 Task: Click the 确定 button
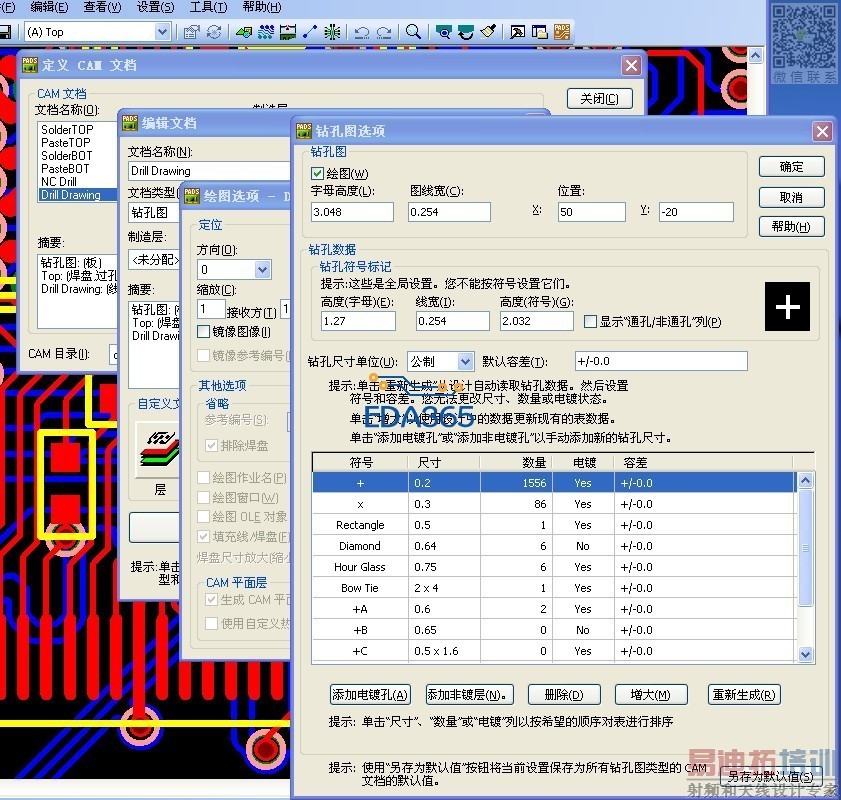point(792,167)
